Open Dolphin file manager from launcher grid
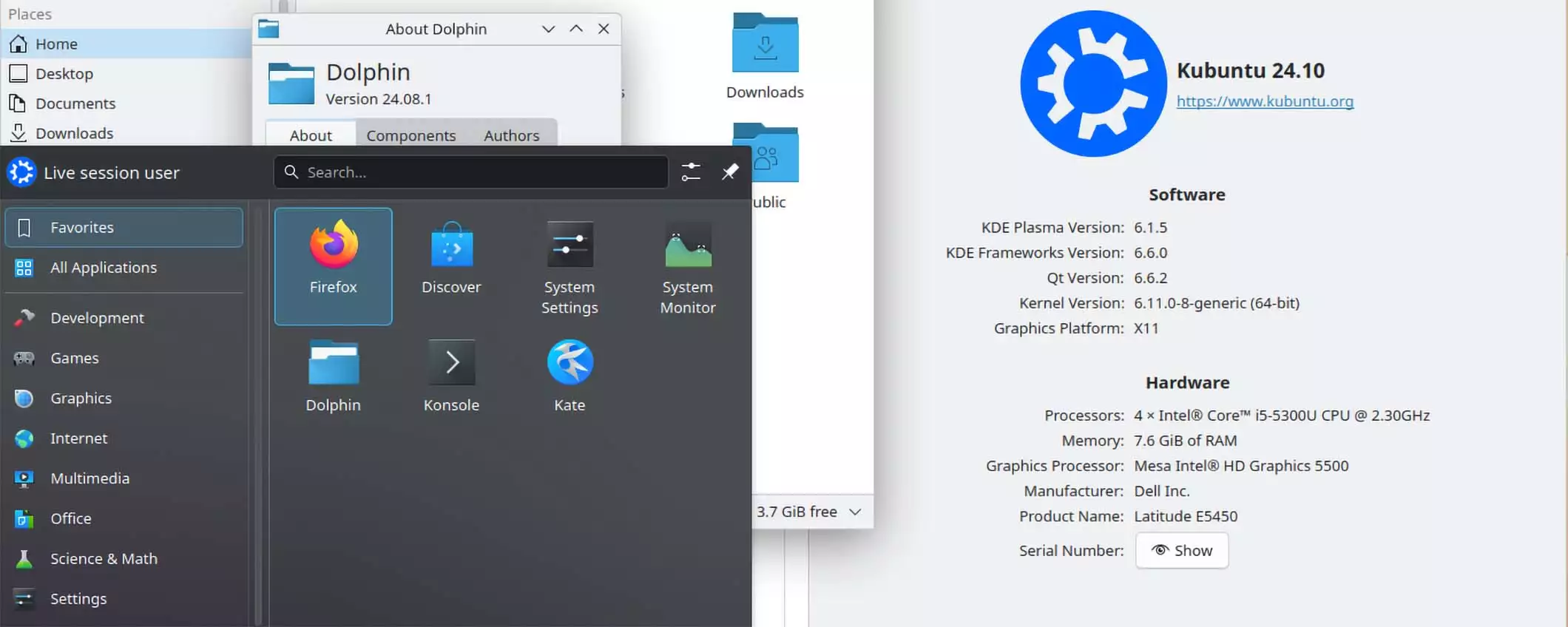The height and width of the screenshot is (627, 1568). [x=334, y=376]
